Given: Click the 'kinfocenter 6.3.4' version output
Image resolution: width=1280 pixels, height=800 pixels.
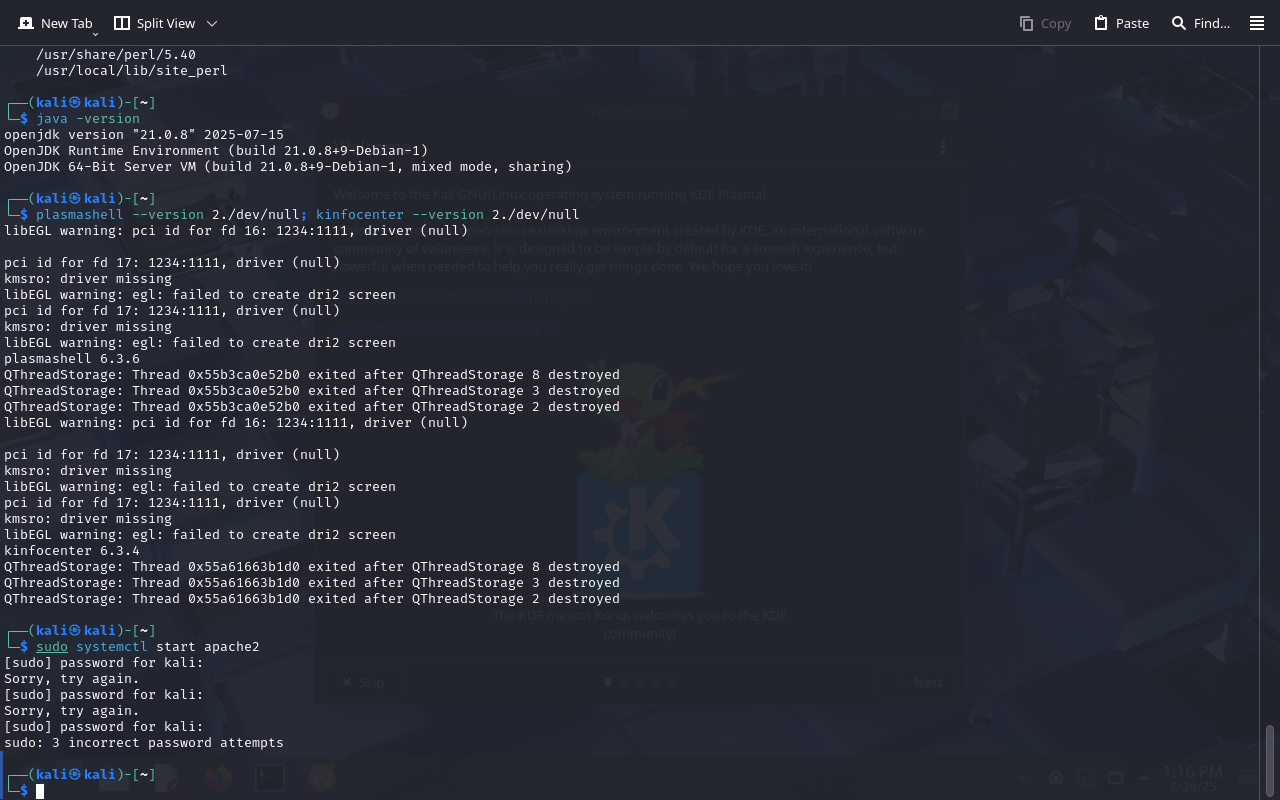Looking at the screenshot, I should 72,551.
